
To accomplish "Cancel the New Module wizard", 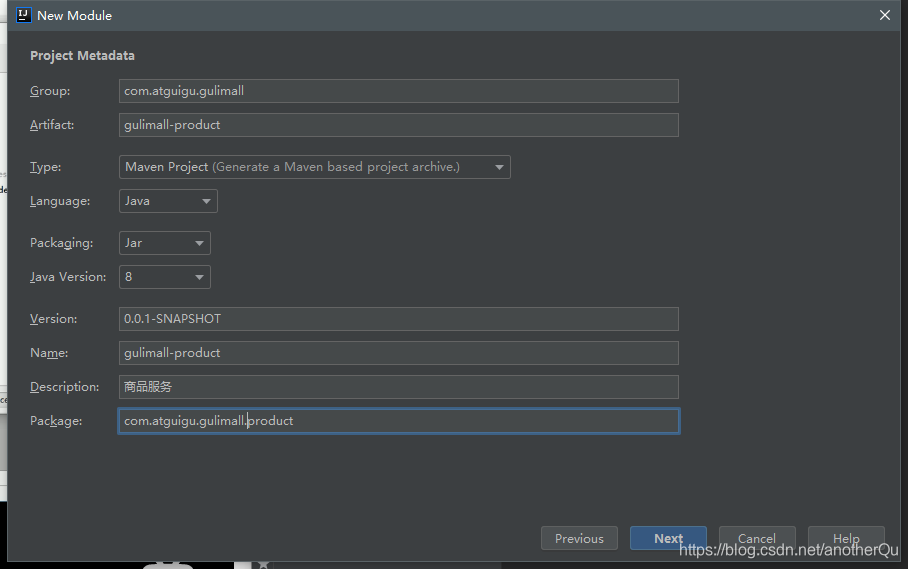I will pyautogui.click(x=757, y=538).
